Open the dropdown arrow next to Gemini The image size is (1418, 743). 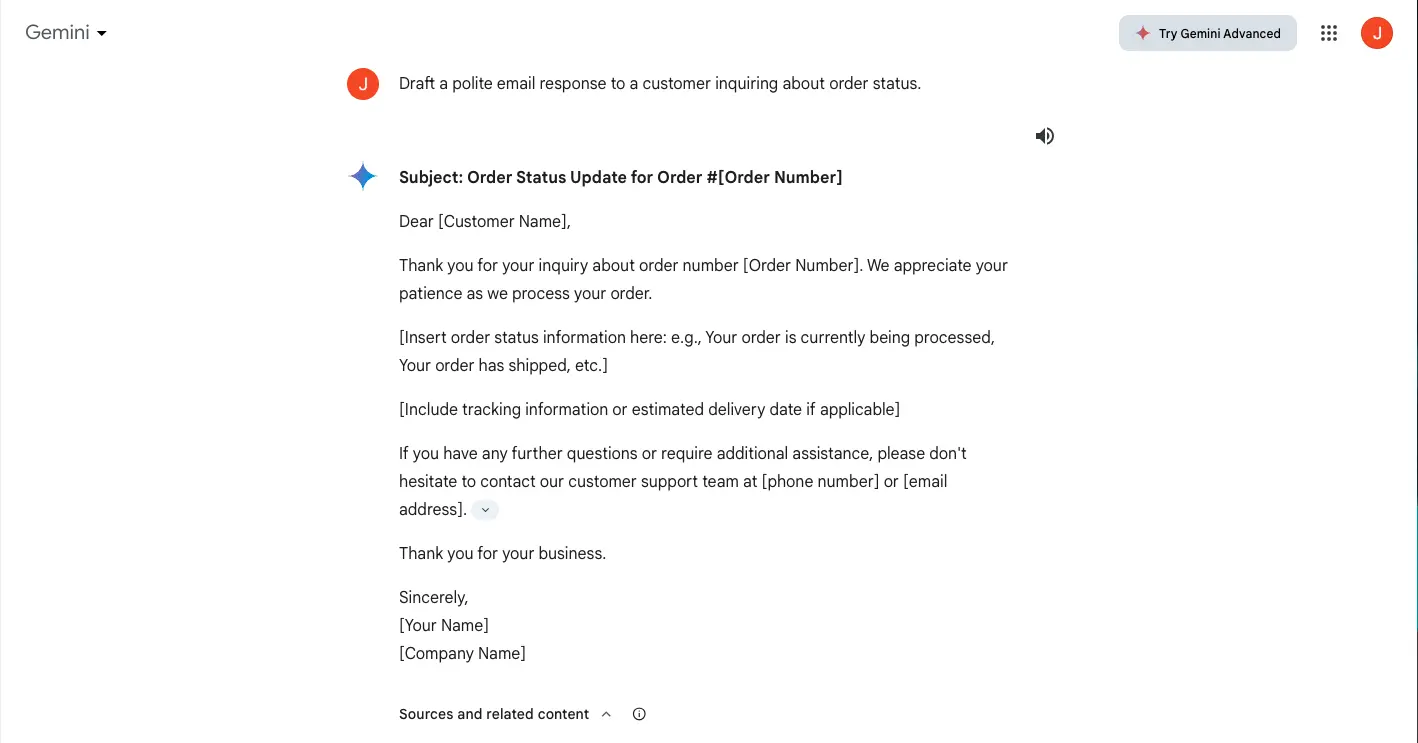[x=102, y=33]
